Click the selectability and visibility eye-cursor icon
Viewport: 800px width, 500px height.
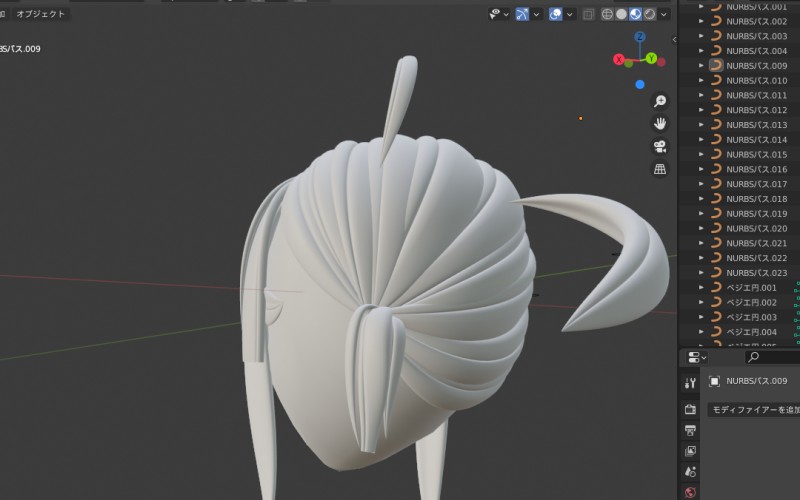pos(494,14)
